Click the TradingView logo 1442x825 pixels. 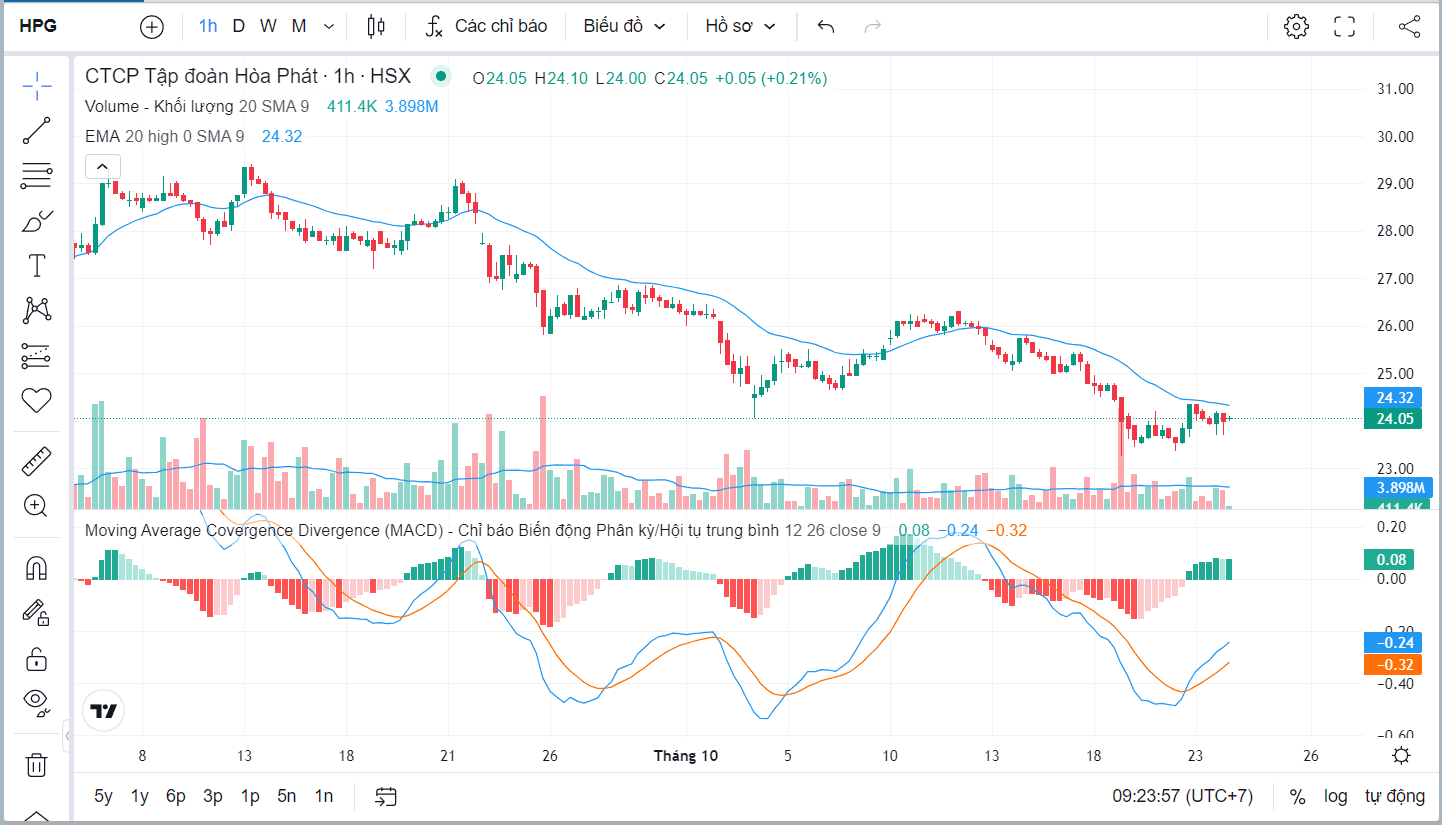click(x=104, y=712)
